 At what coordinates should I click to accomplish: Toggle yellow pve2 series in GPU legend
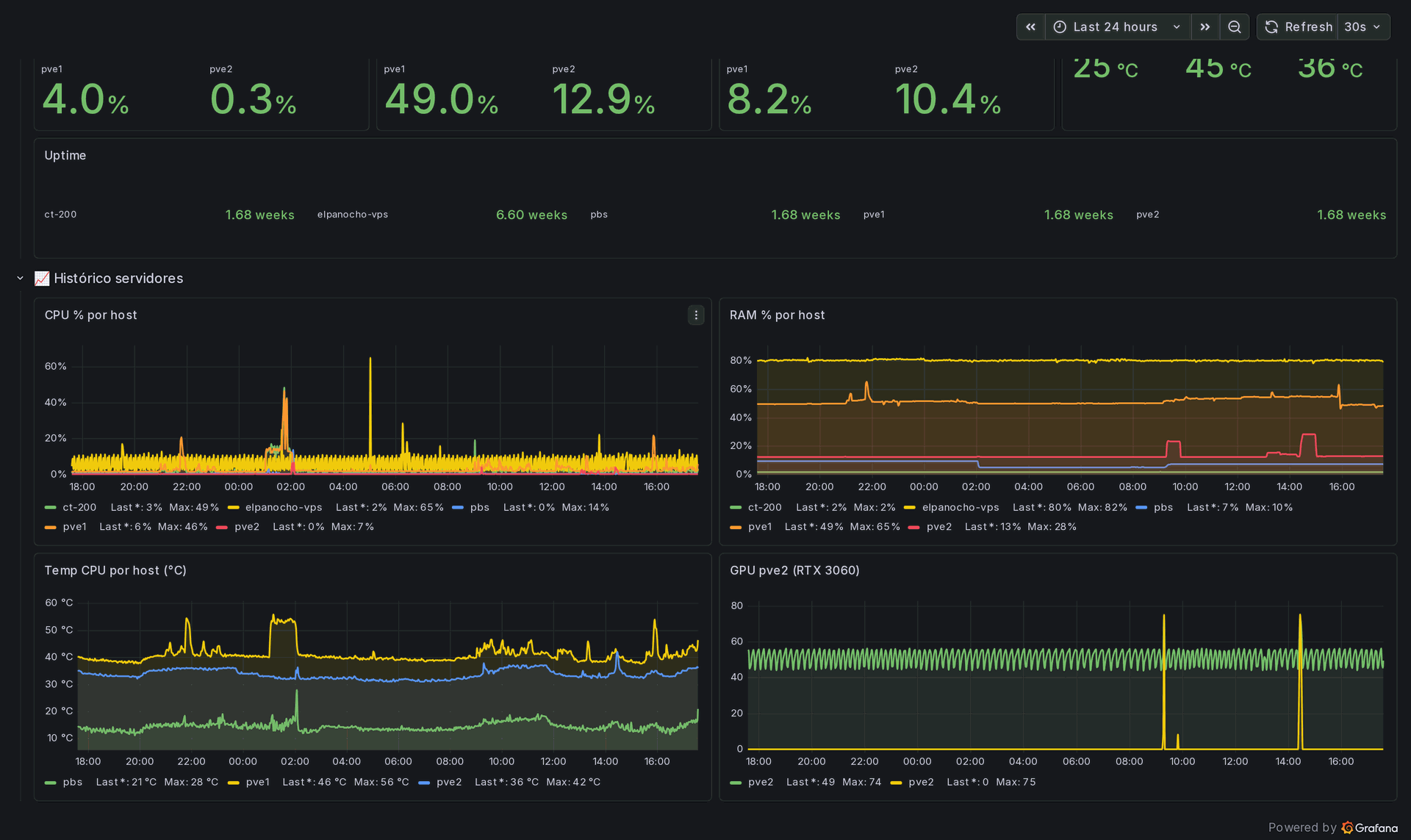click(x=921, y=783)
